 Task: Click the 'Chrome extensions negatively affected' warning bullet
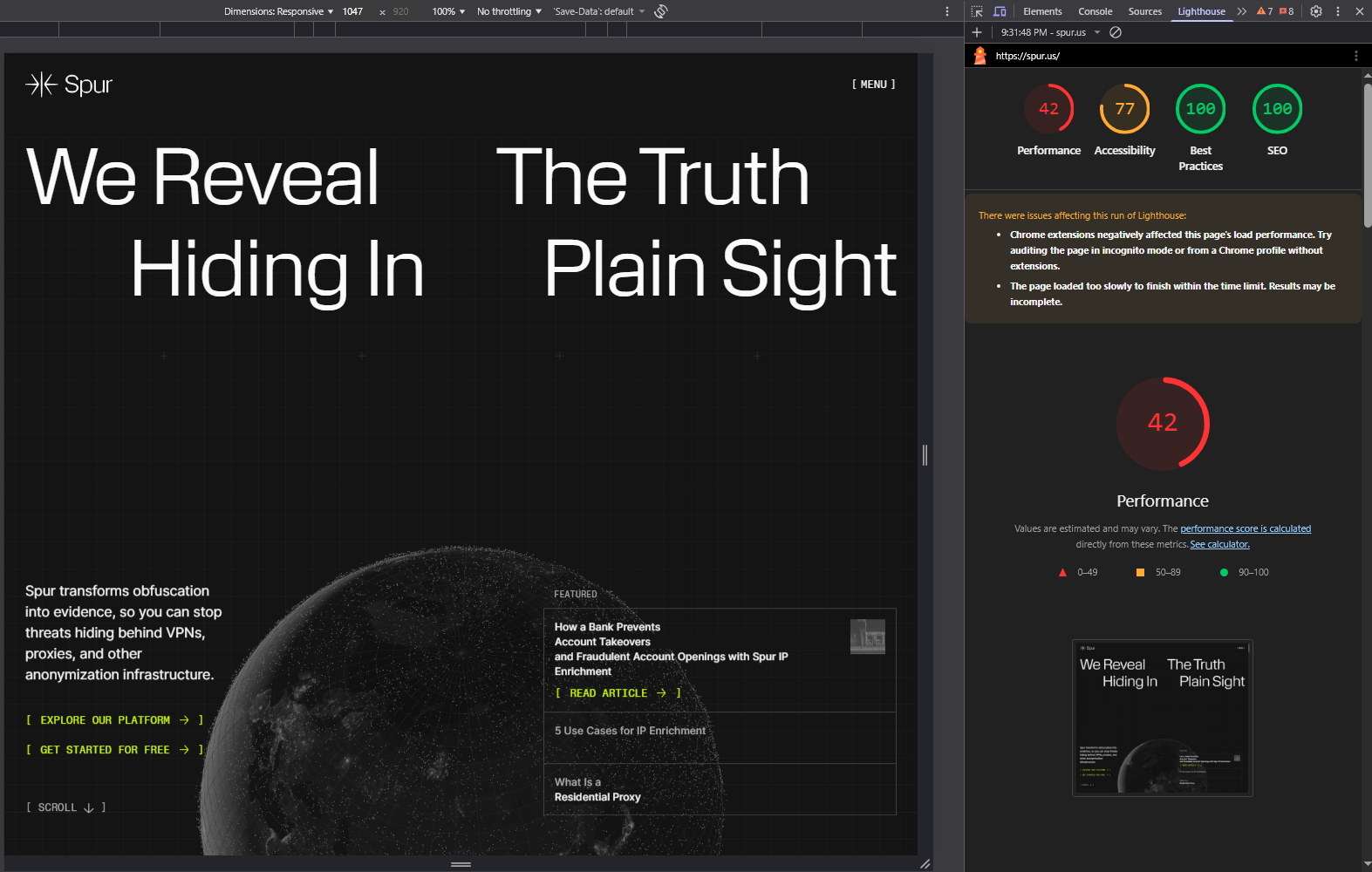(1171, 250)
